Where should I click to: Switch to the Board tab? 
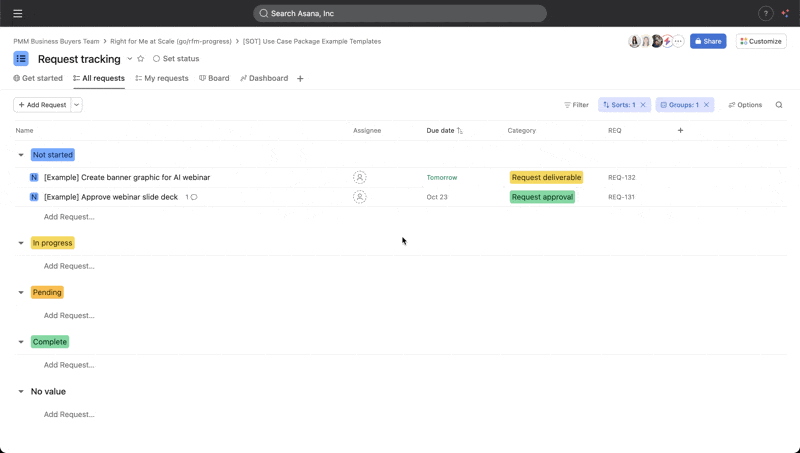(x=214, y=78)
